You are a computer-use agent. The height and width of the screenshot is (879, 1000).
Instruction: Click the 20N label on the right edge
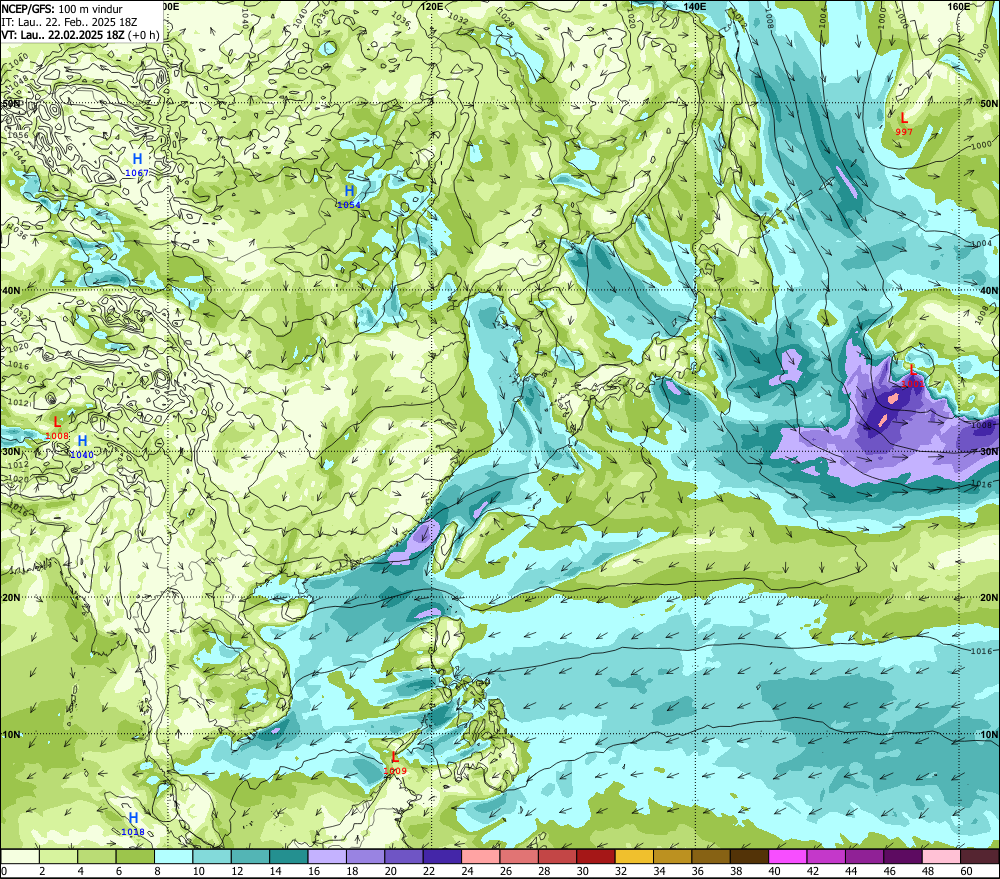989,598
